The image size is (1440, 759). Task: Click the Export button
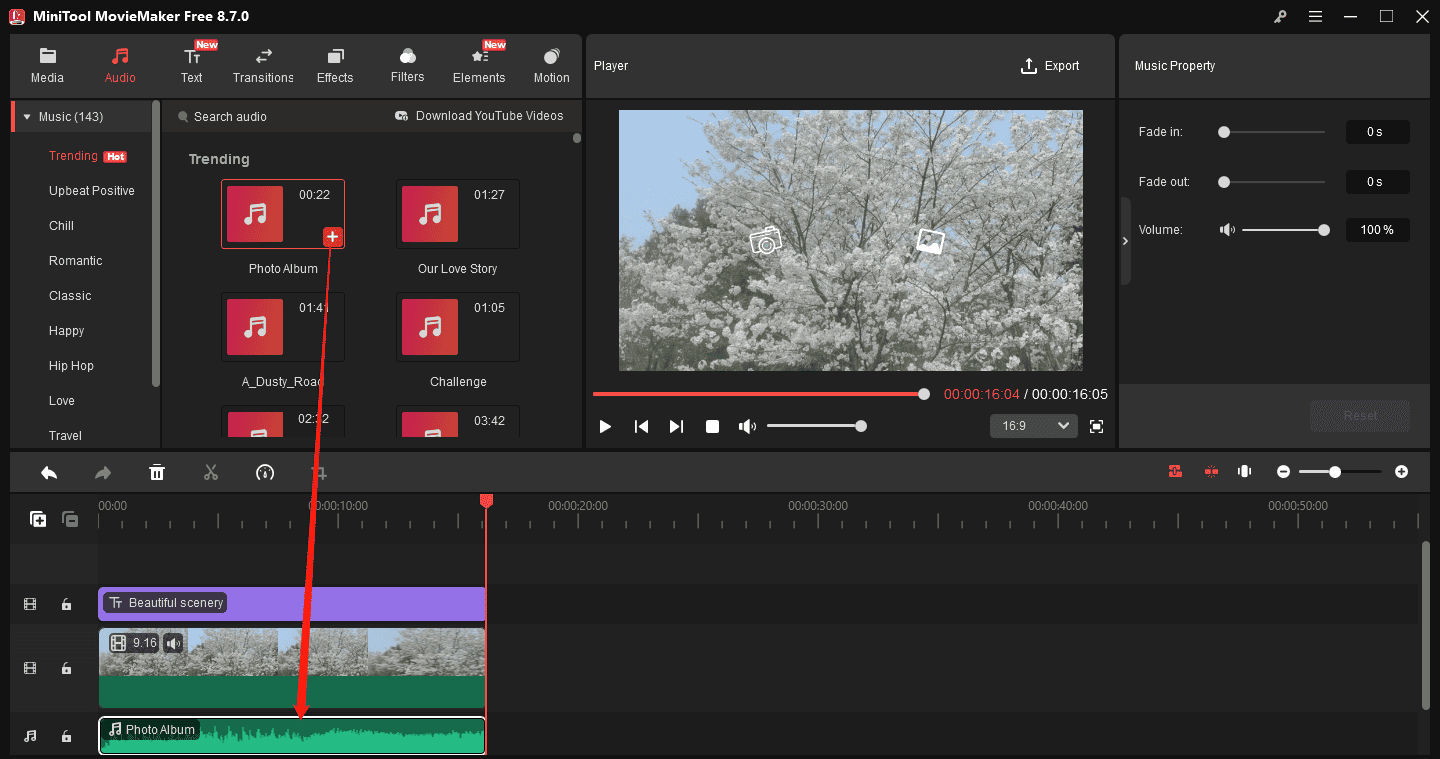click(x=1050, y=66)
